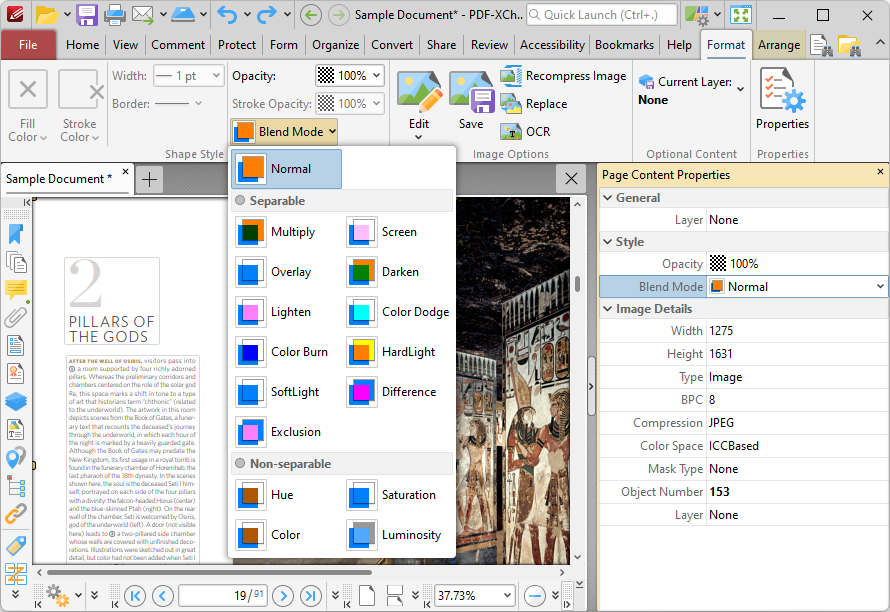Open Blend Mode dropdown in properties pane
Image resolution: width=890 pixels, height=612 pixels.
point(880,287)
